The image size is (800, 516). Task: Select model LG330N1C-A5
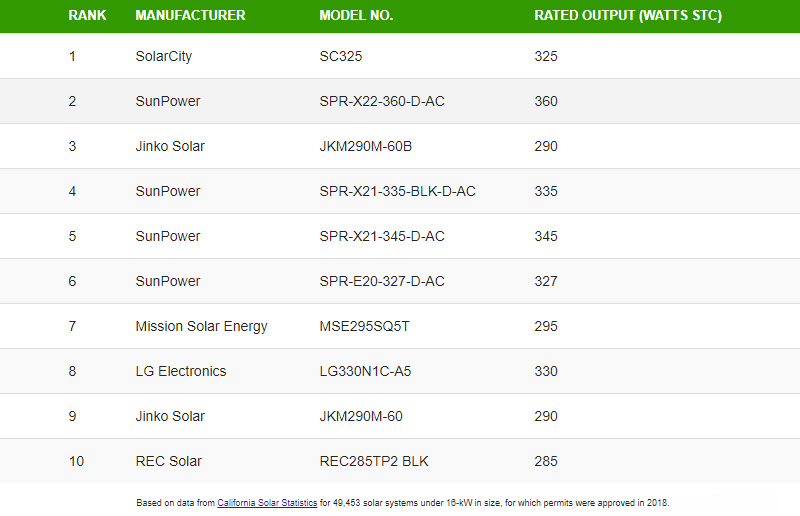pos(365,371)
